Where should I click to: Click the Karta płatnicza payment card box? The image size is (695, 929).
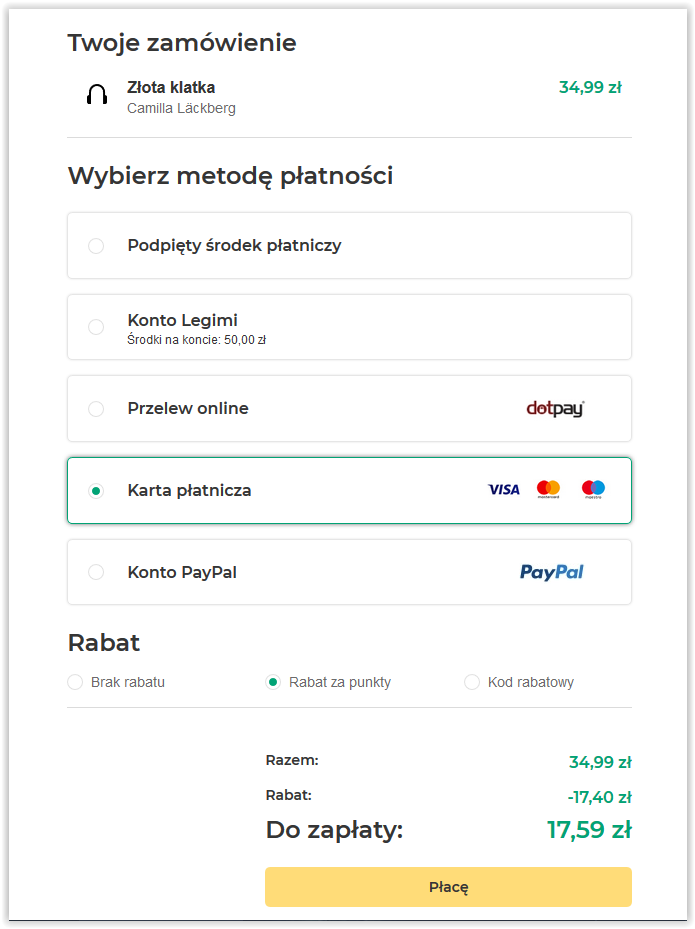click(x=350, y=491)
